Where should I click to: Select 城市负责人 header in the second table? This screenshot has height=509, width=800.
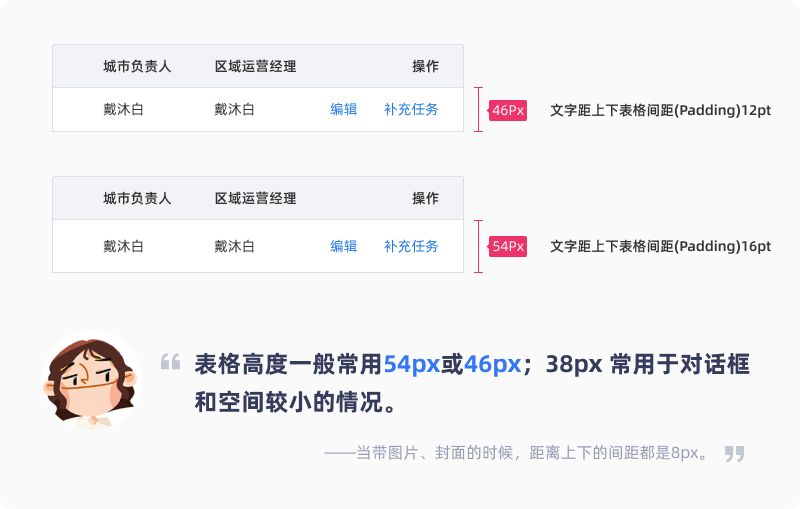coord(137,198)
